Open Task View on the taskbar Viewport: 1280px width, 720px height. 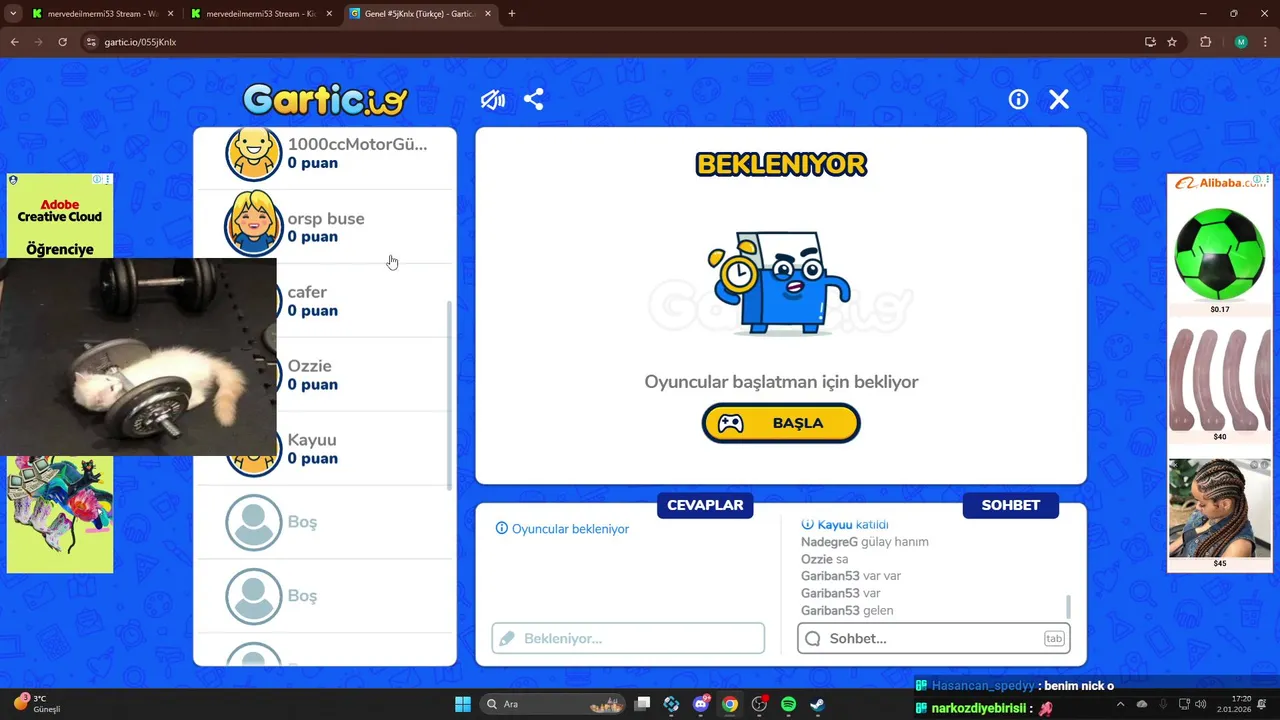point(643,704)
